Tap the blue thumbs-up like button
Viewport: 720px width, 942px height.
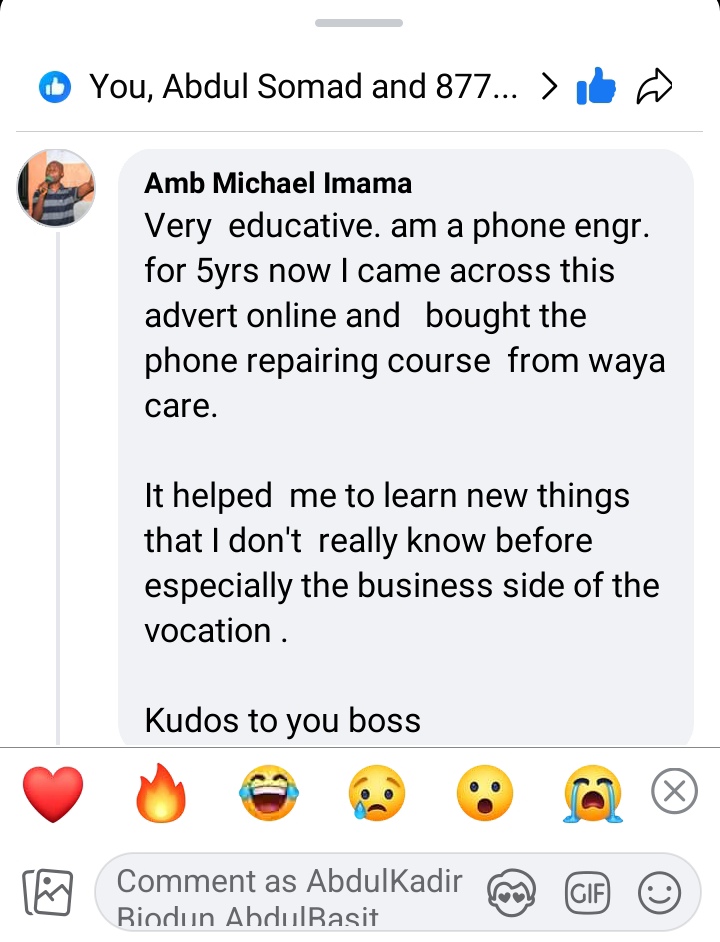coord(596,87)
